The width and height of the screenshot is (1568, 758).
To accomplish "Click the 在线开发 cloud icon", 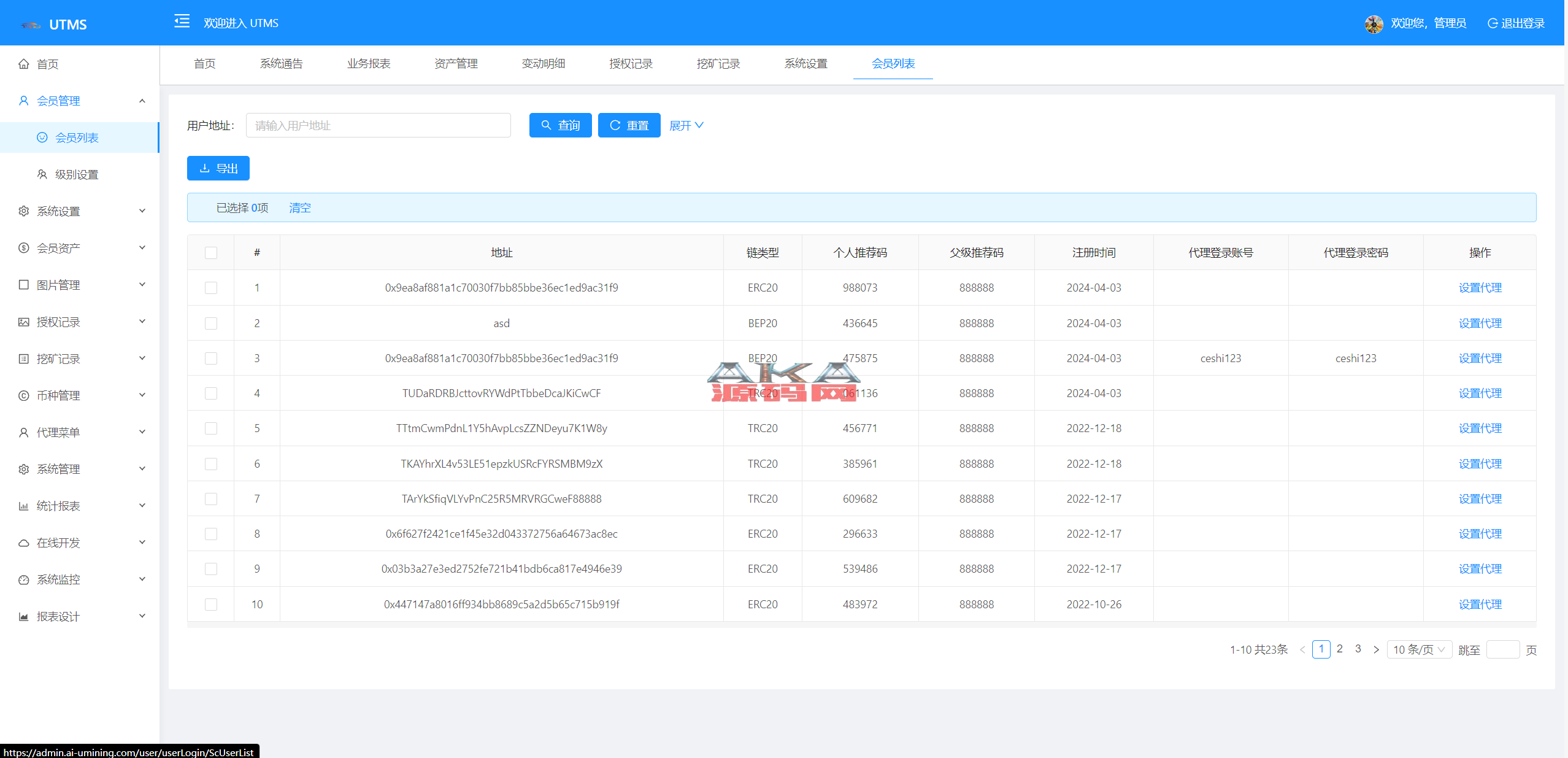I will click(24, 543).
